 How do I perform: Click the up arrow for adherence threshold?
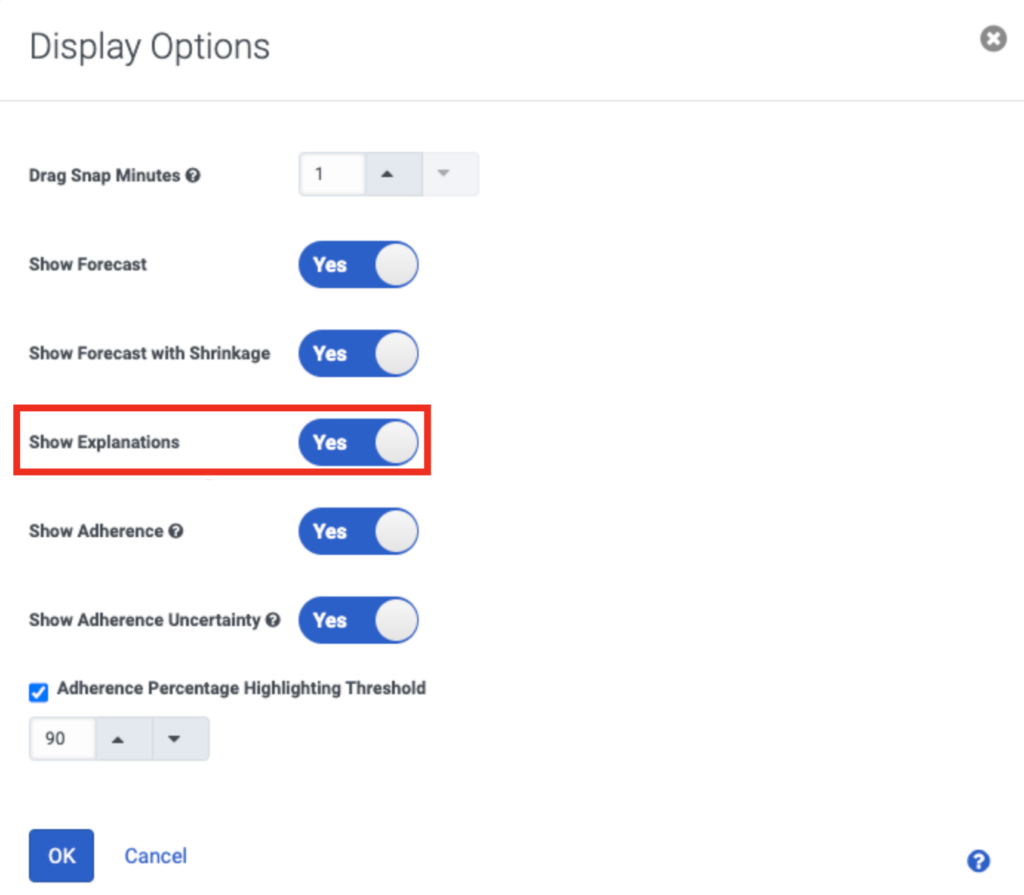coord(119,738)
